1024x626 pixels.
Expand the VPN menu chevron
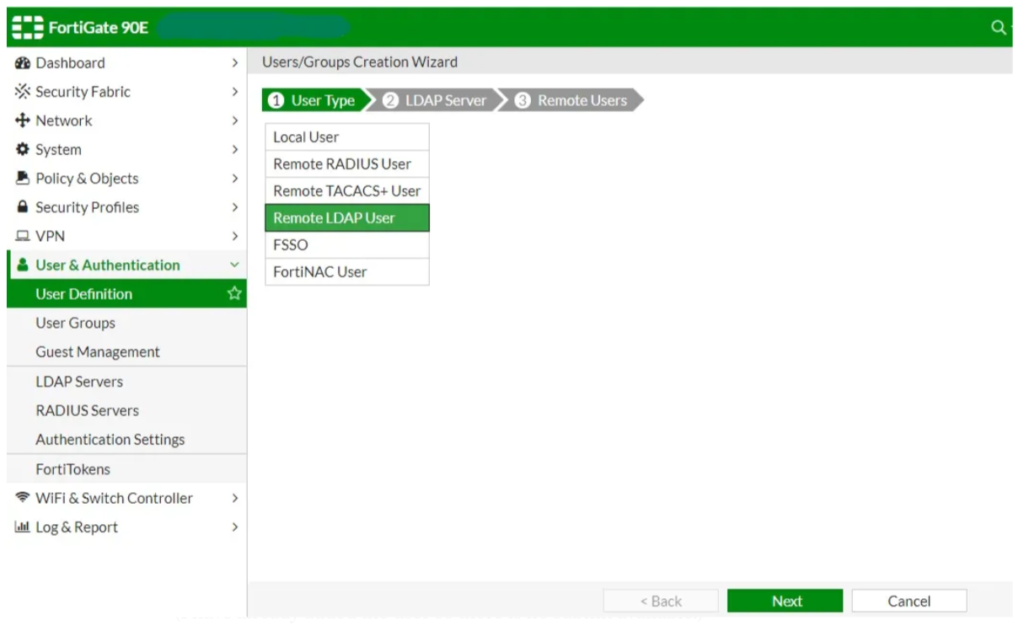(234, 236)
